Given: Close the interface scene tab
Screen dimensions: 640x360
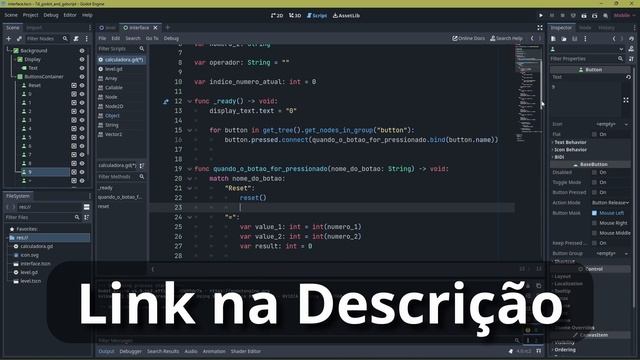Looking at the screenshot, I should [156, 28].
